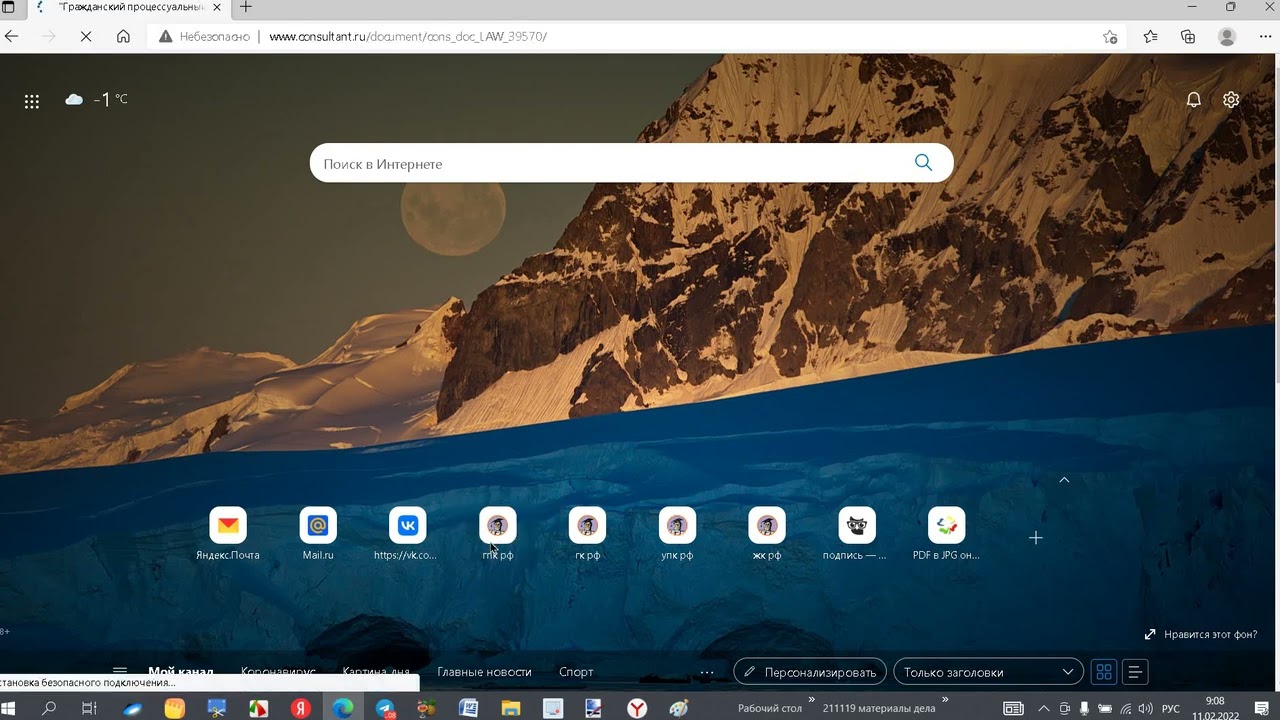Open the browser Settings and more menu

click(x=1265, y=36)
